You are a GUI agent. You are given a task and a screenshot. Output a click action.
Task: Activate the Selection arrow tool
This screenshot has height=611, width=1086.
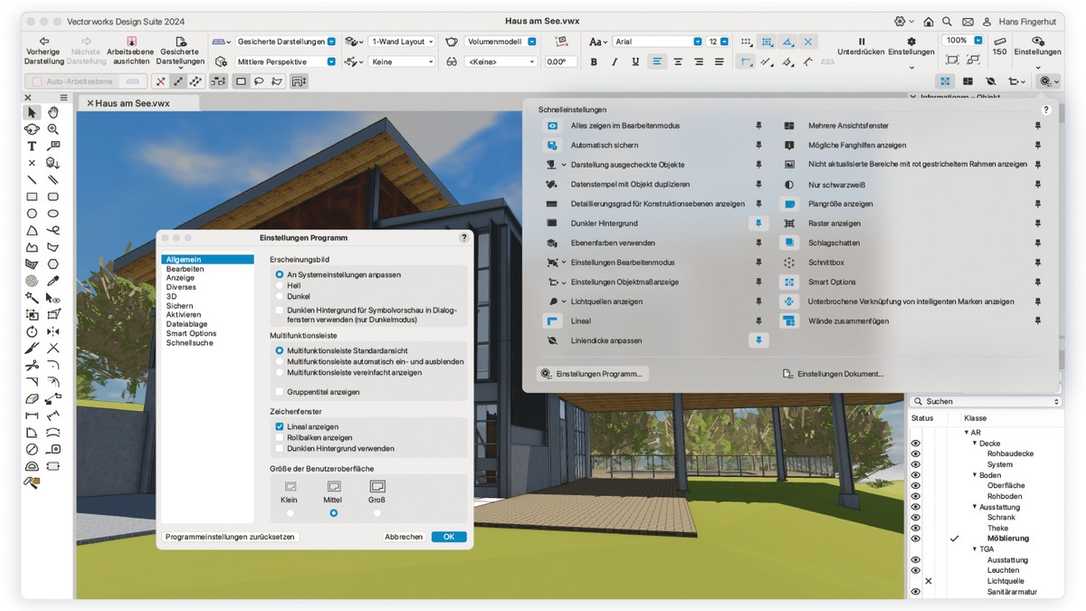click(x=31, y=112)
